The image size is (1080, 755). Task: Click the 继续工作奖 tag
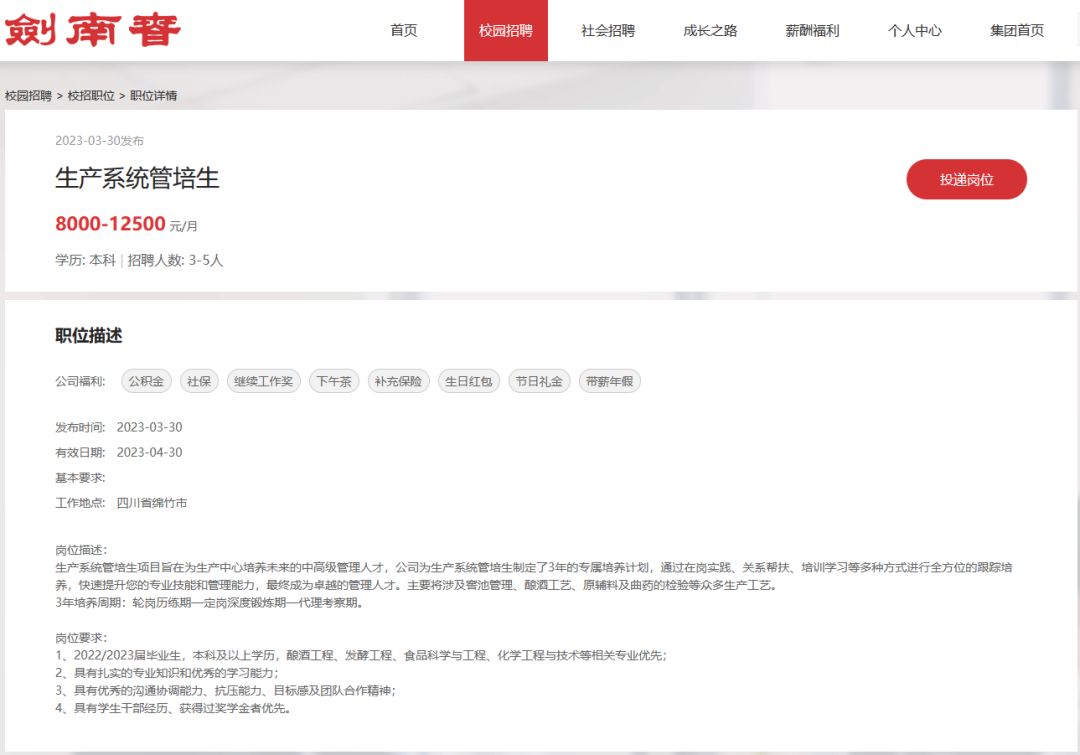(263, 381)
